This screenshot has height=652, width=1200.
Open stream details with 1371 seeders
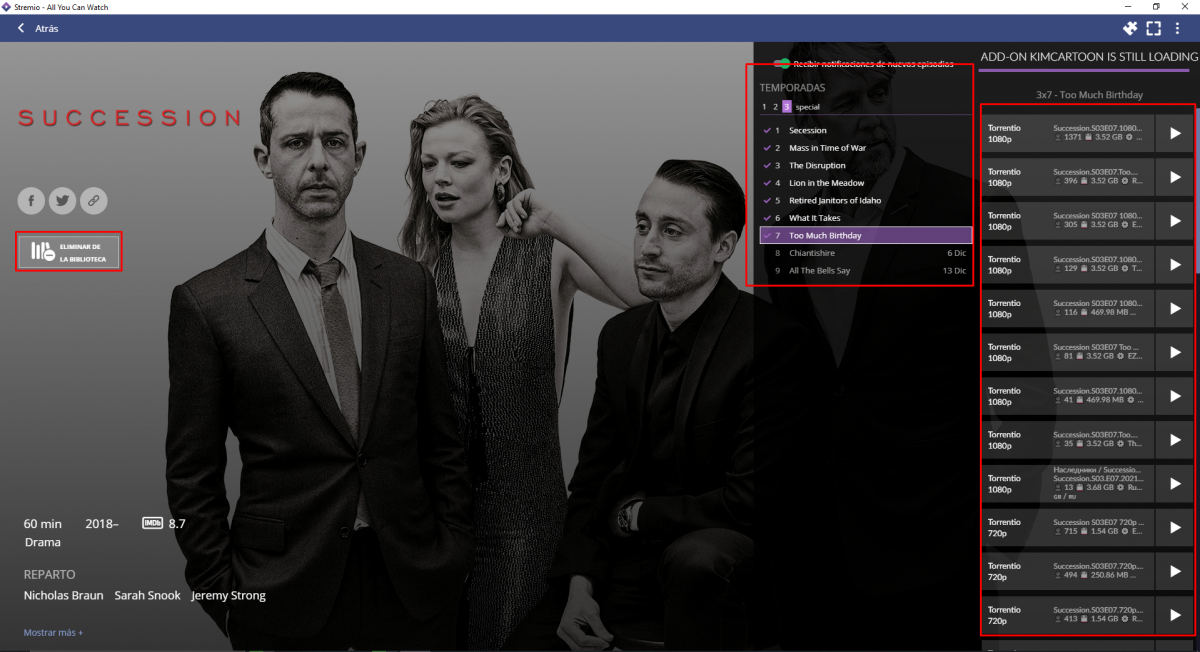(x=1068, y=133)
